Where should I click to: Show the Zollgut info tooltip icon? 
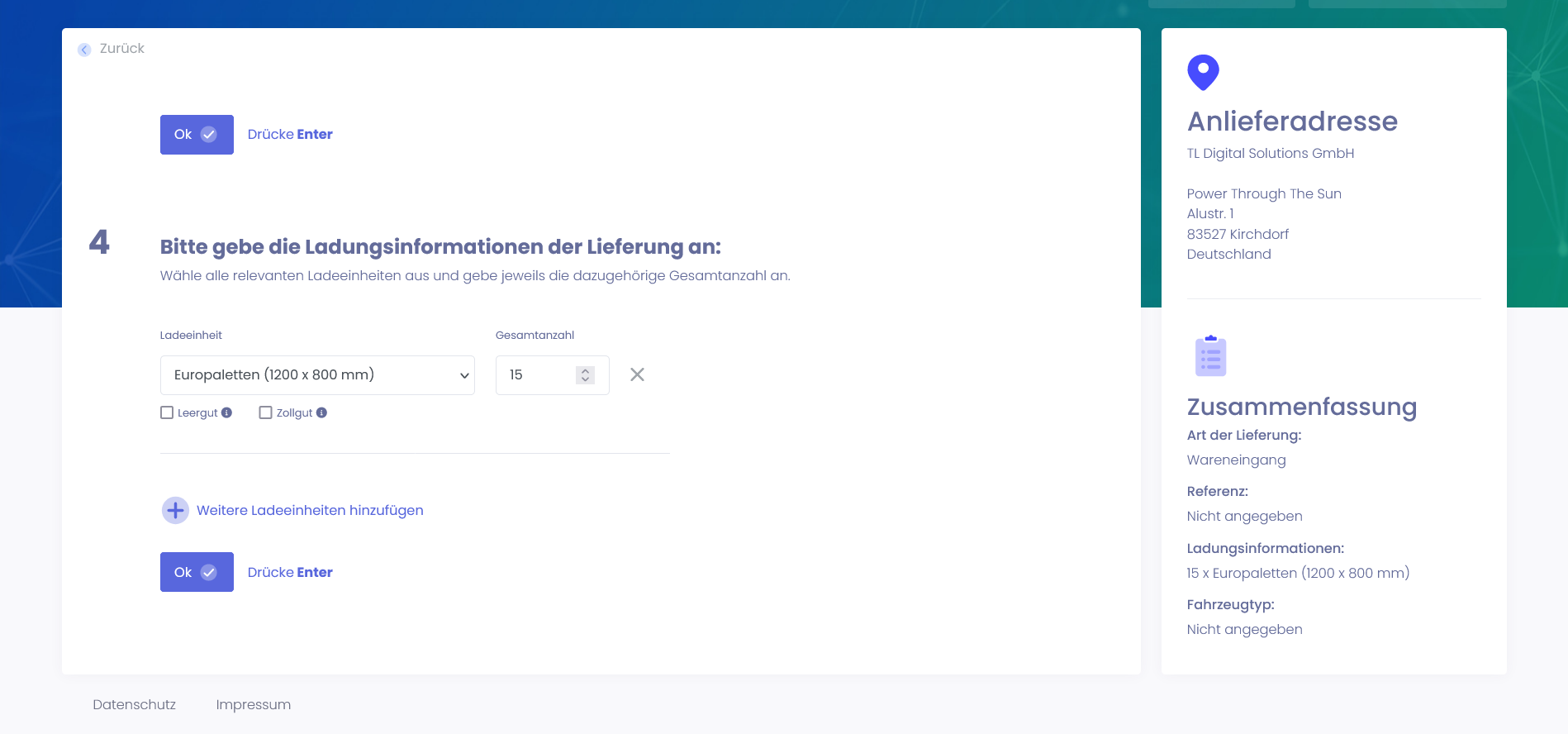point(321,412)
